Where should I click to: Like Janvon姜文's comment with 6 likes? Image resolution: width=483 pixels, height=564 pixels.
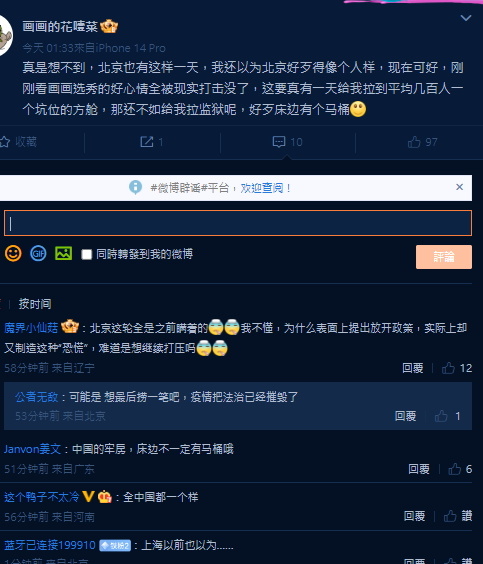[460, 469]
